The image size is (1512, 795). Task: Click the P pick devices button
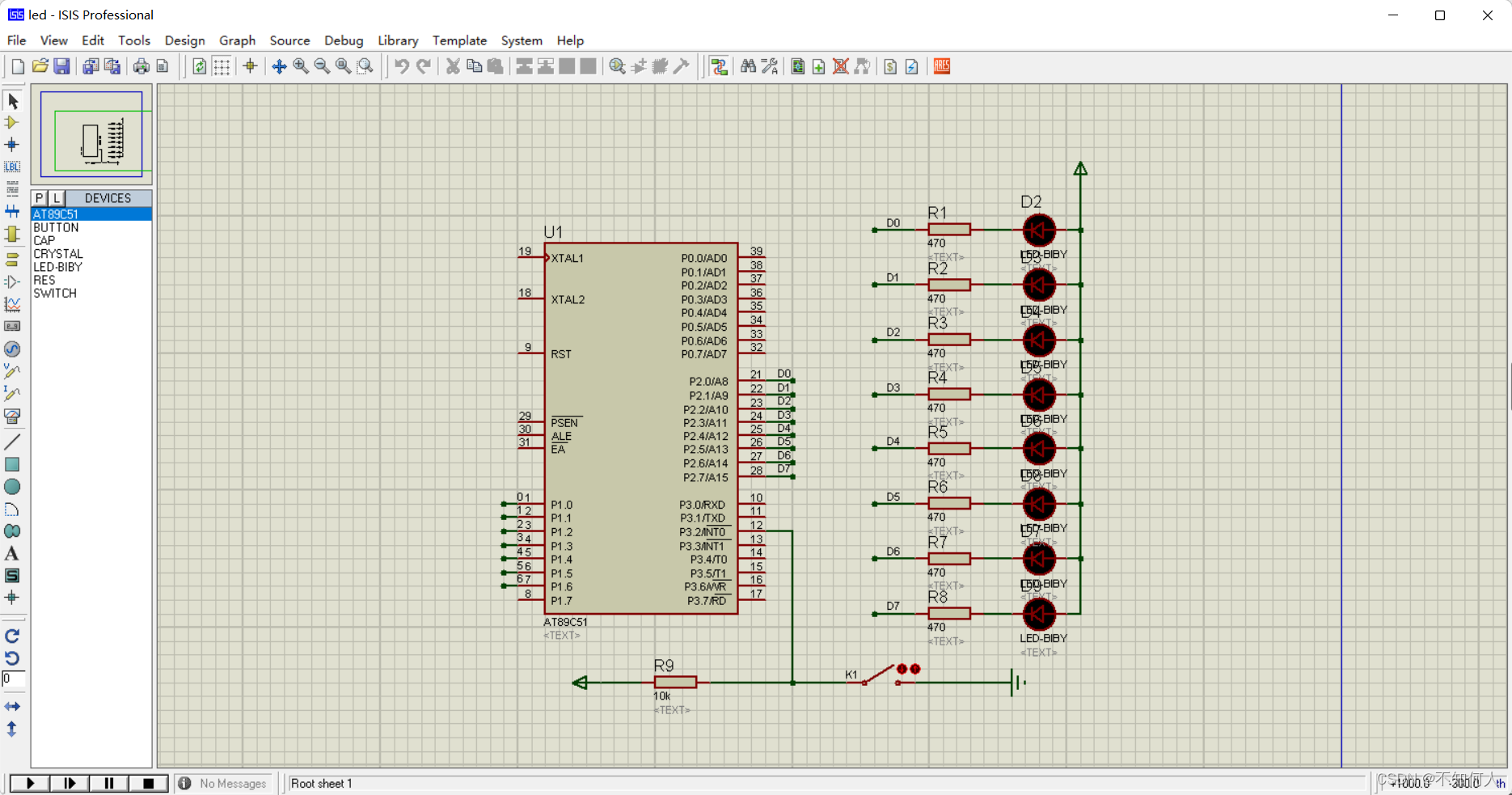click(39, 198)
